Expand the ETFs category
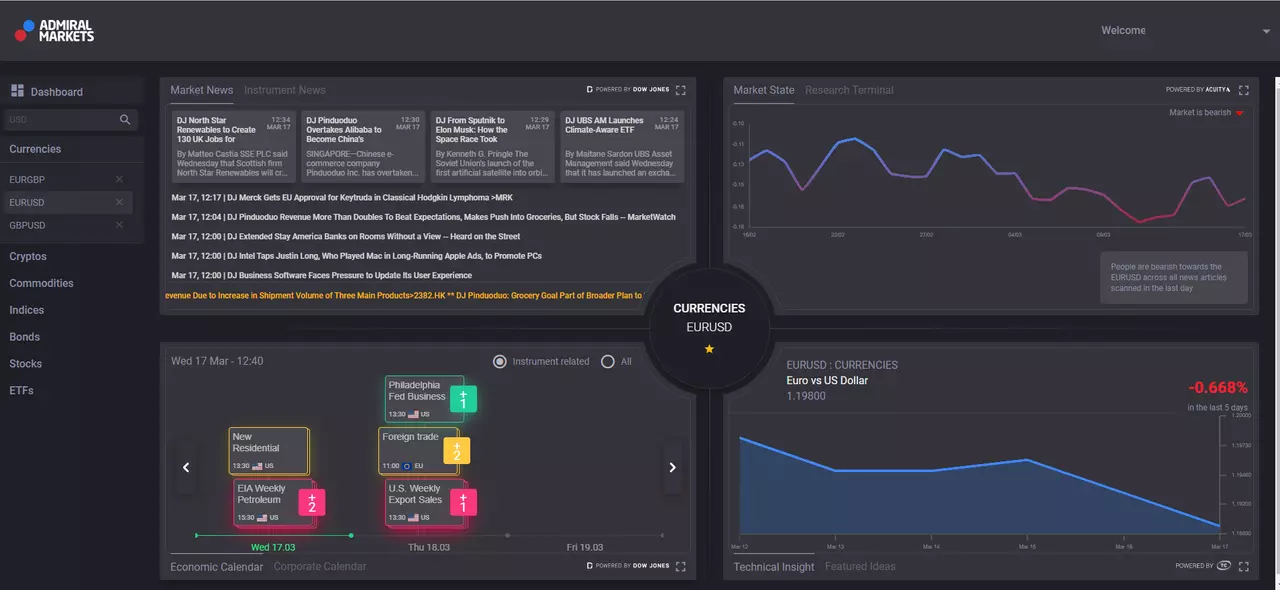Viewport: 1280px width, 590px height. 21,391
